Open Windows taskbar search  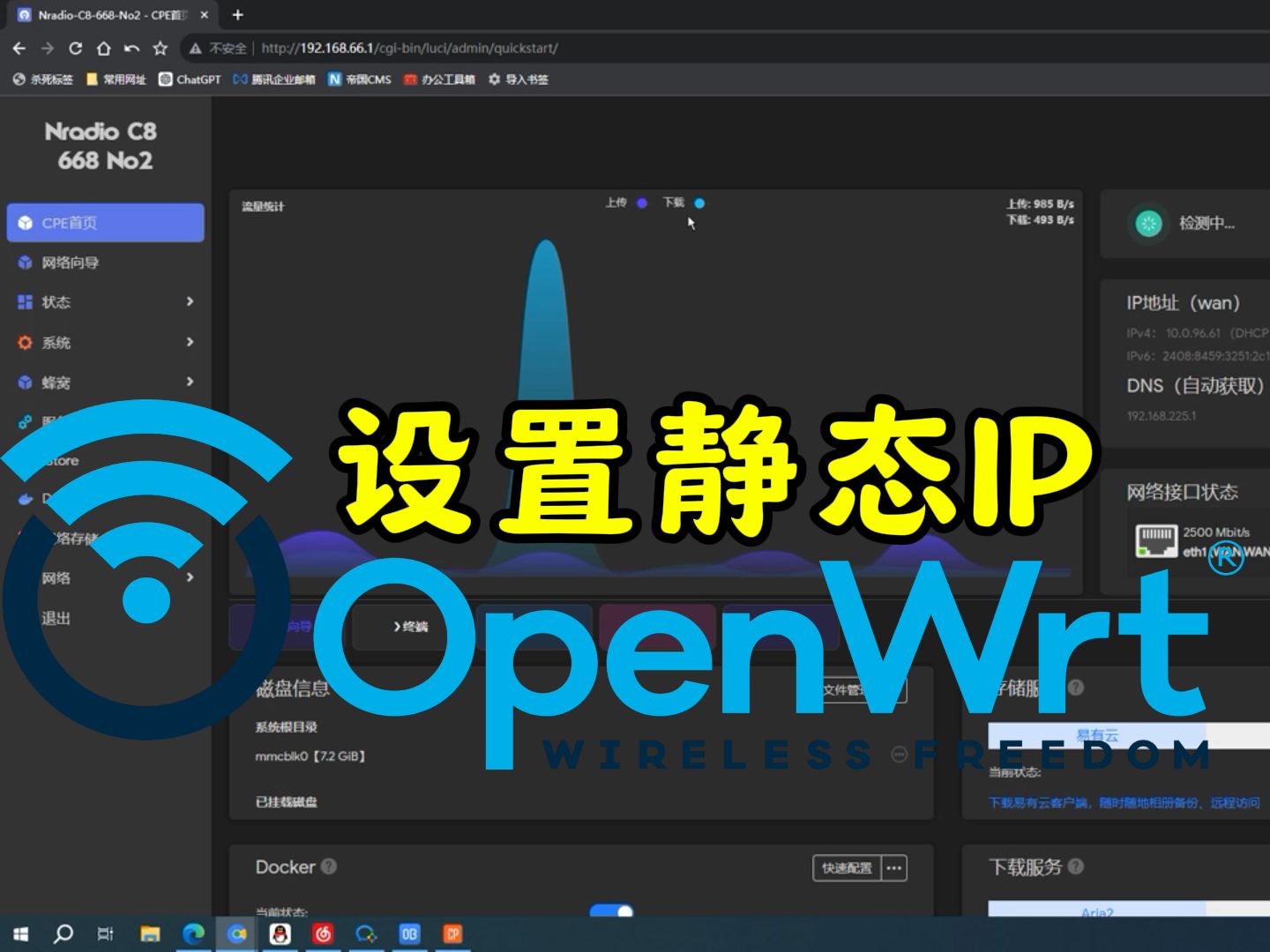tap(63, 933)
